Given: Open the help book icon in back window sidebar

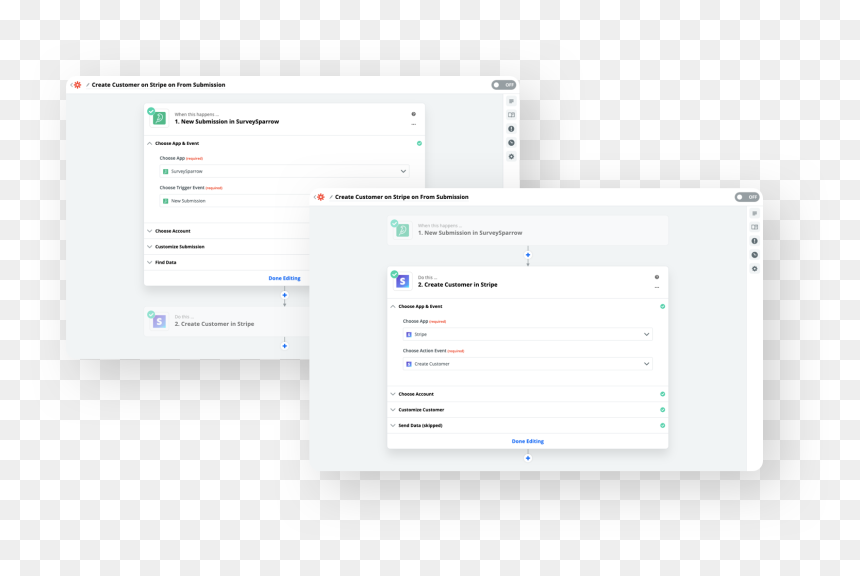Looking at the screenshot, I should (511, 115).
